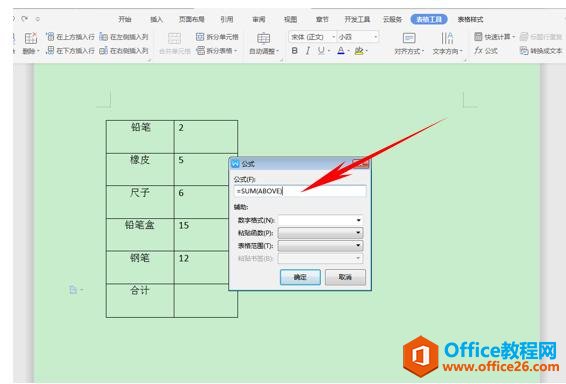This screenshot has width=566, height=384.
Task: Click the table cell 合计
Action: coord(140,301)
